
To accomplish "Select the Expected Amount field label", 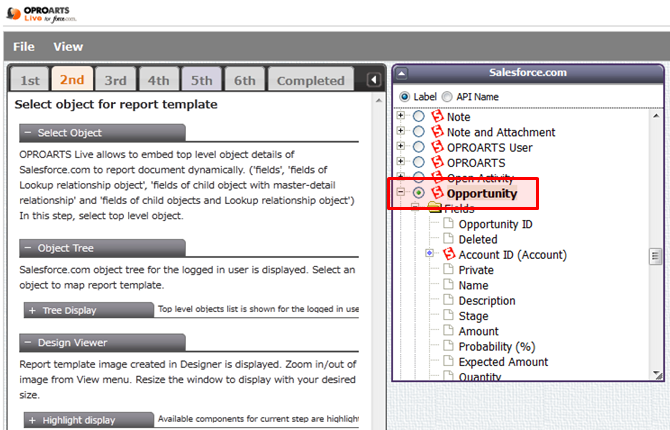I will (503, 362).
